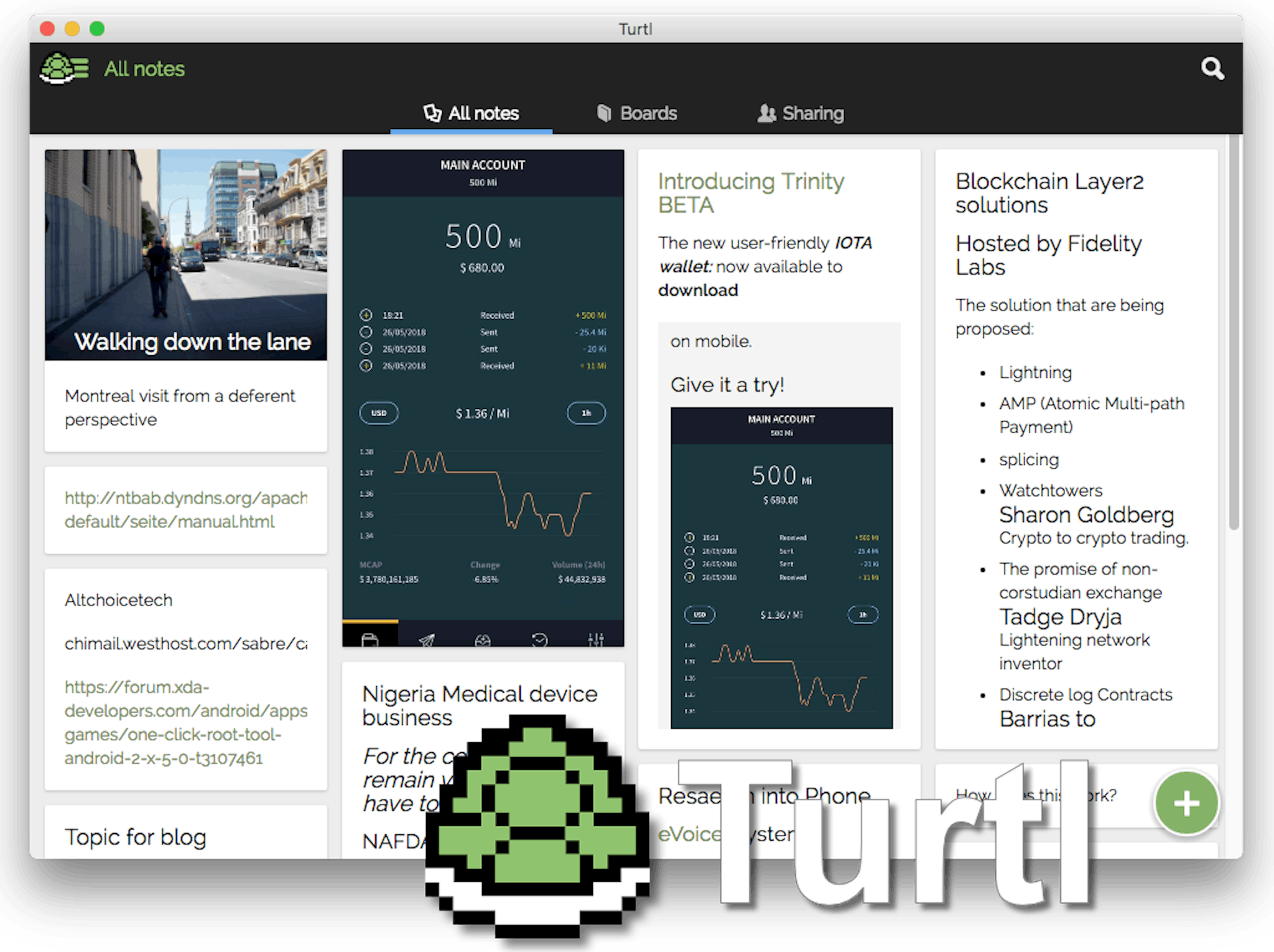1274x952 pixels.
Task: Click the download link in Trinity note
Action: (x=698, y=290)
